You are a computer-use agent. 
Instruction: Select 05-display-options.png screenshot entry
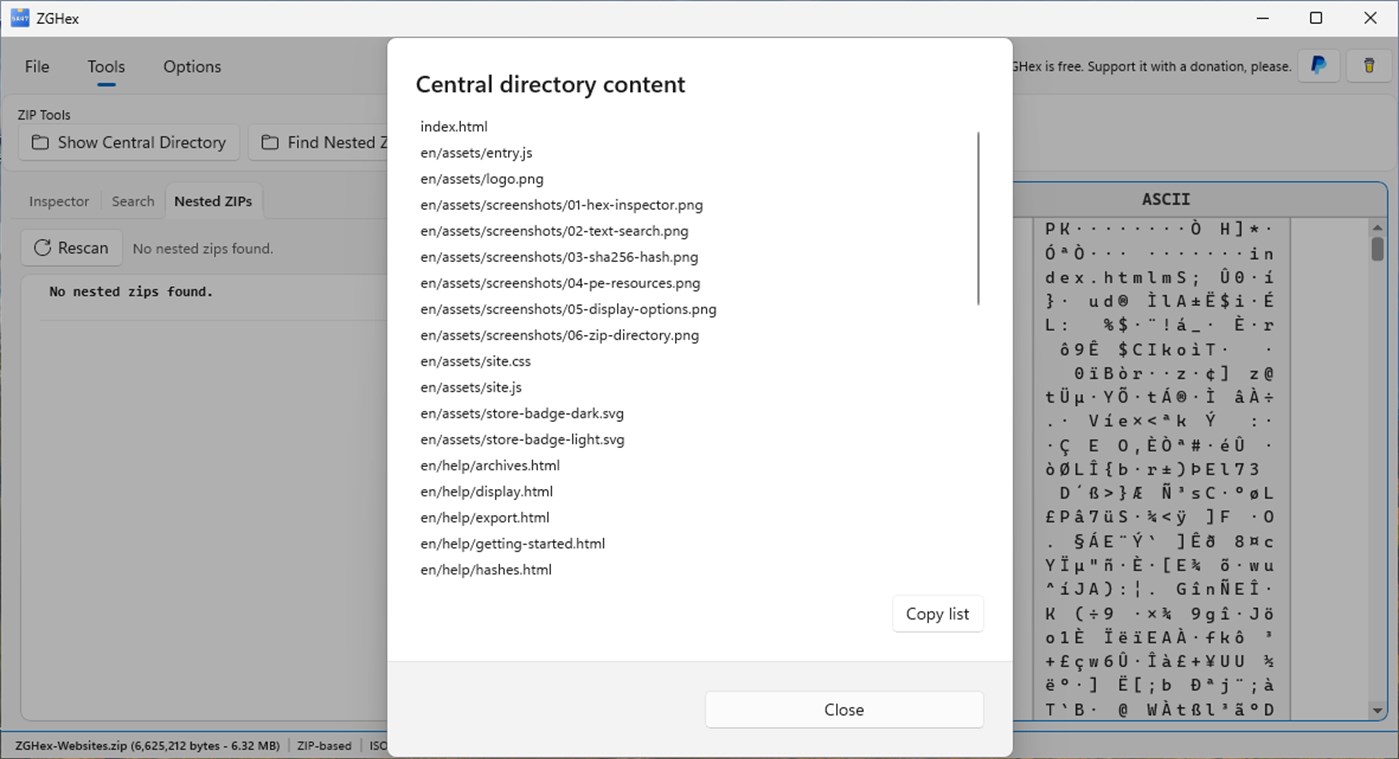pyautogui.click(x=568, y=309)
